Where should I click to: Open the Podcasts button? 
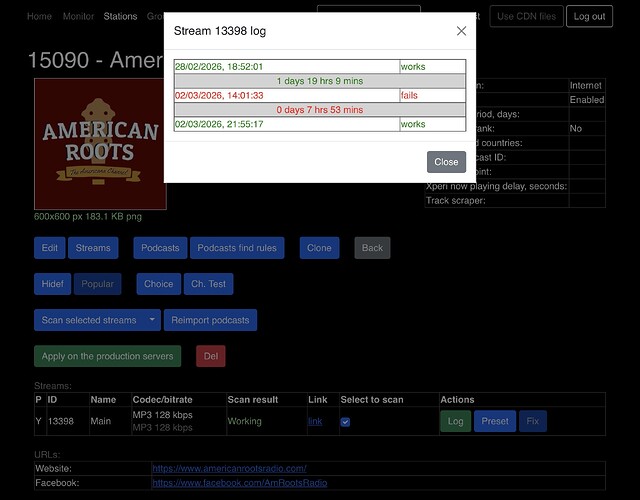click(x=160, y=248)
